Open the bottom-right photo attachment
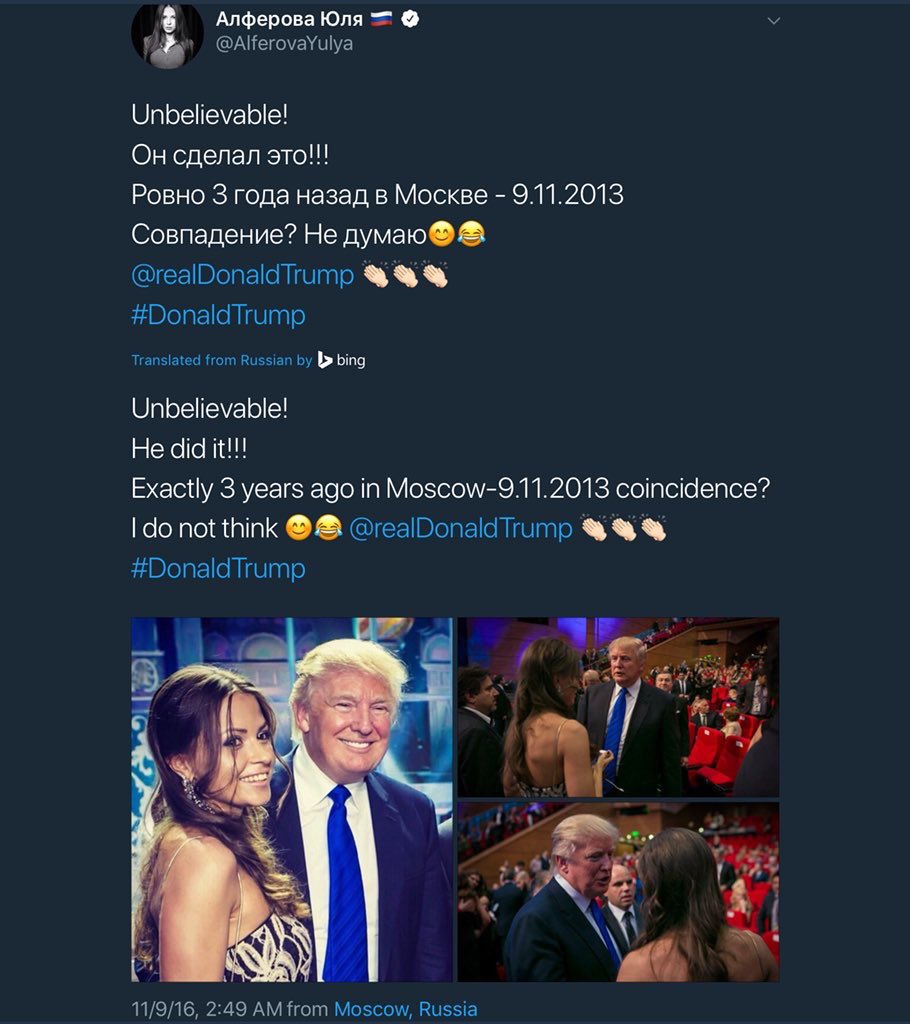 tap(618, 892)
